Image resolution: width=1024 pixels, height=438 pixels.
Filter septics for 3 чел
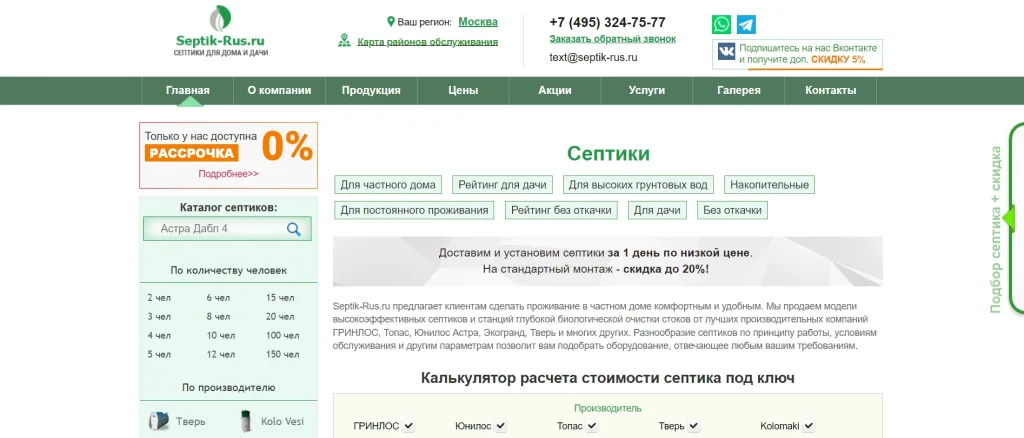[159, 317]
